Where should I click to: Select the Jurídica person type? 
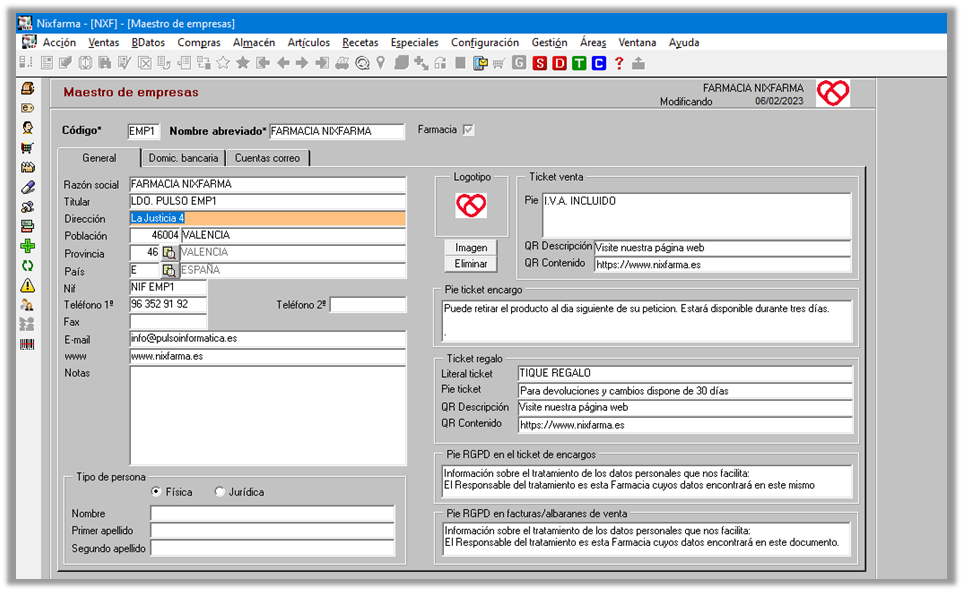tap(219, 492)
